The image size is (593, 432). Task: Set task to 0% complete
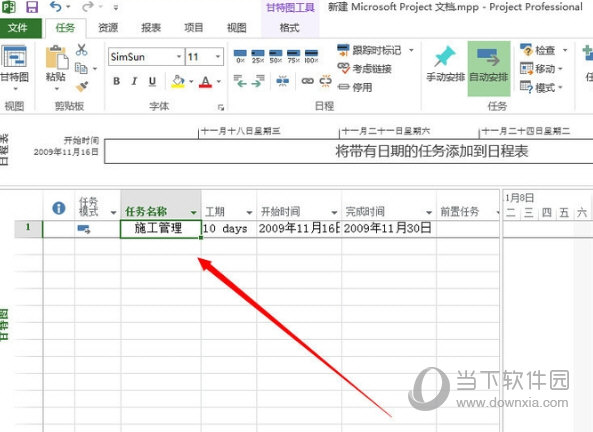[x=240, y=56]
